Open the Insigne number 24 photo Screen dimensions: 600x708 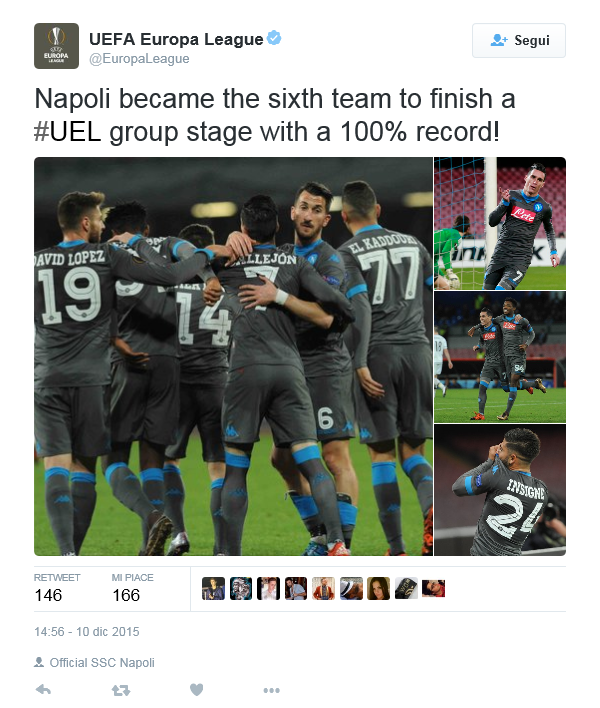point(500,490)
